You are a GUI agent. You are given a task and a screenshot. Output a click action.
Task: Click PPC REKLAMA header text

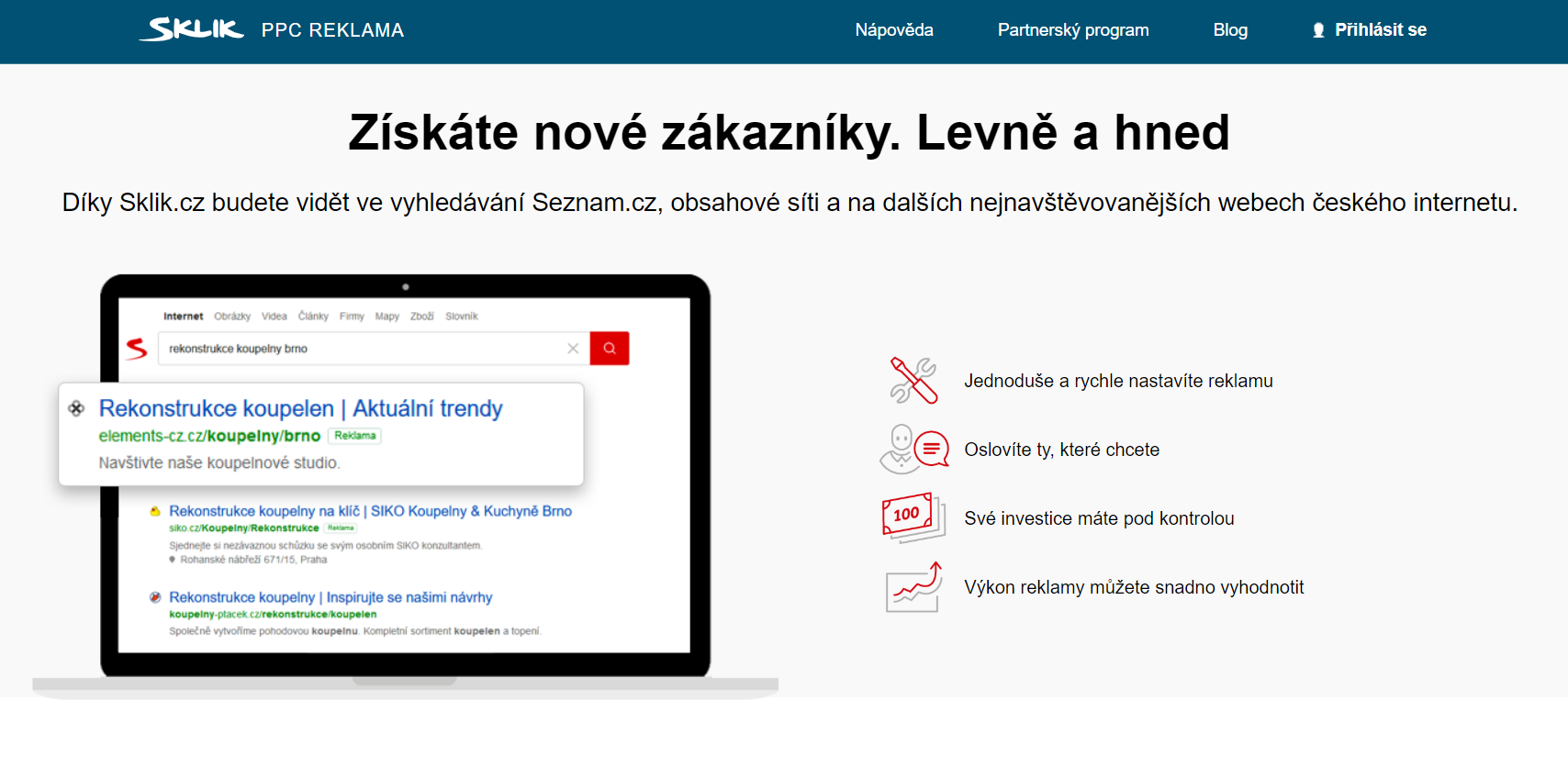tap(332, 30)
